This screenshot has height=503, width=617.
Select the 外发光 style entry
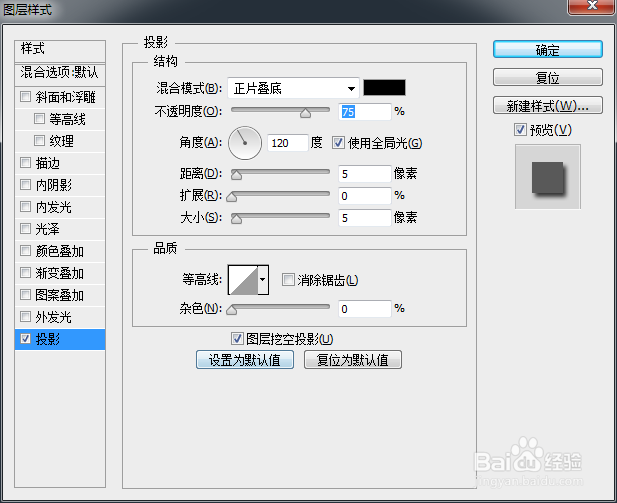[x=60, y=317]
